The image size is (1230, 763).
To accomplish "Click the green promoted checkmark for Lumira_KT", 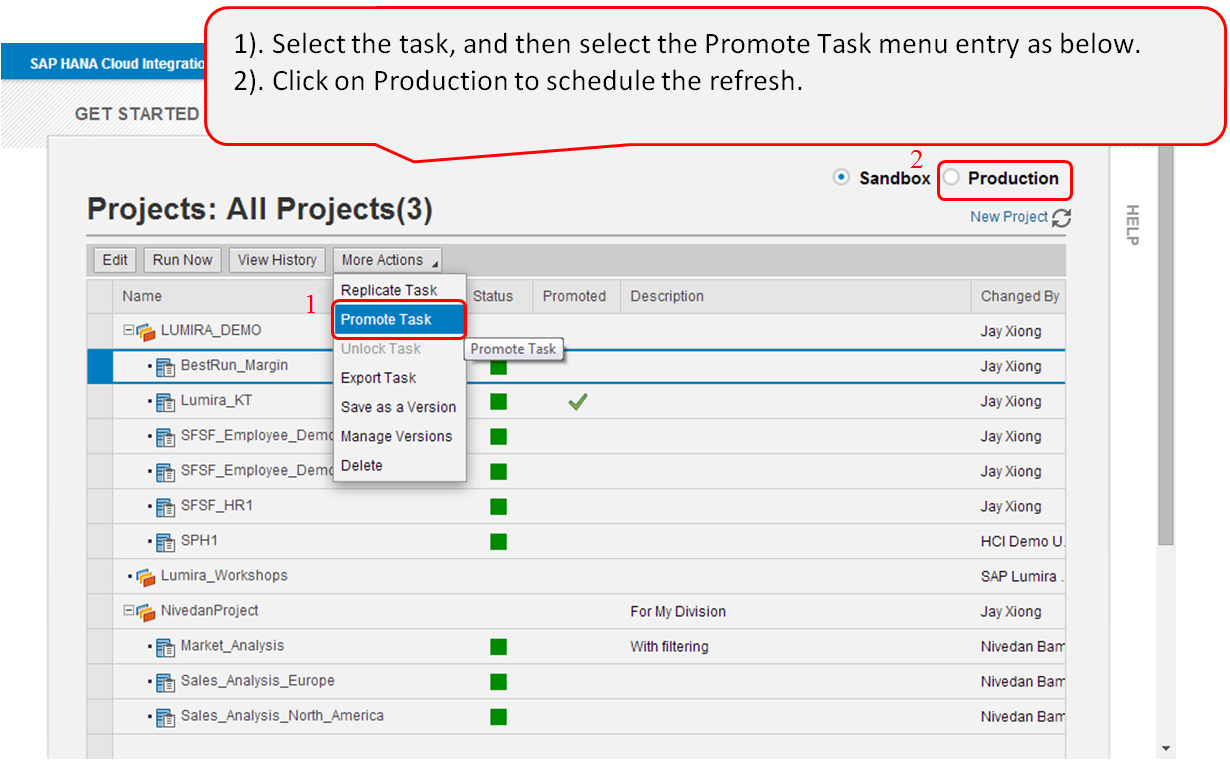I will coord(577,401).
